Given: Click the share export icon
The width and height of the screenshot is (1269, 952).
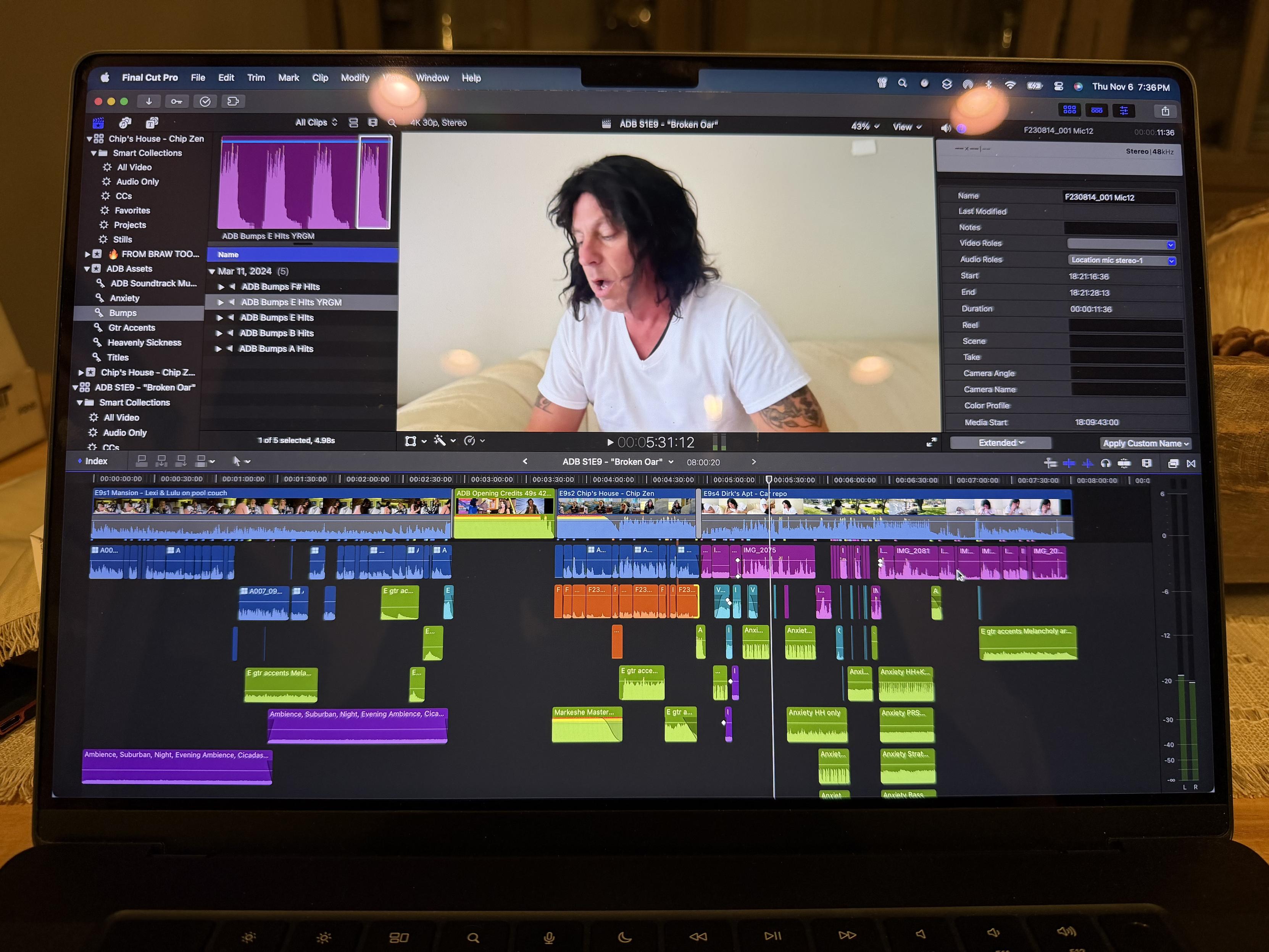Looking at the screenshot, I should point(1164,111).
